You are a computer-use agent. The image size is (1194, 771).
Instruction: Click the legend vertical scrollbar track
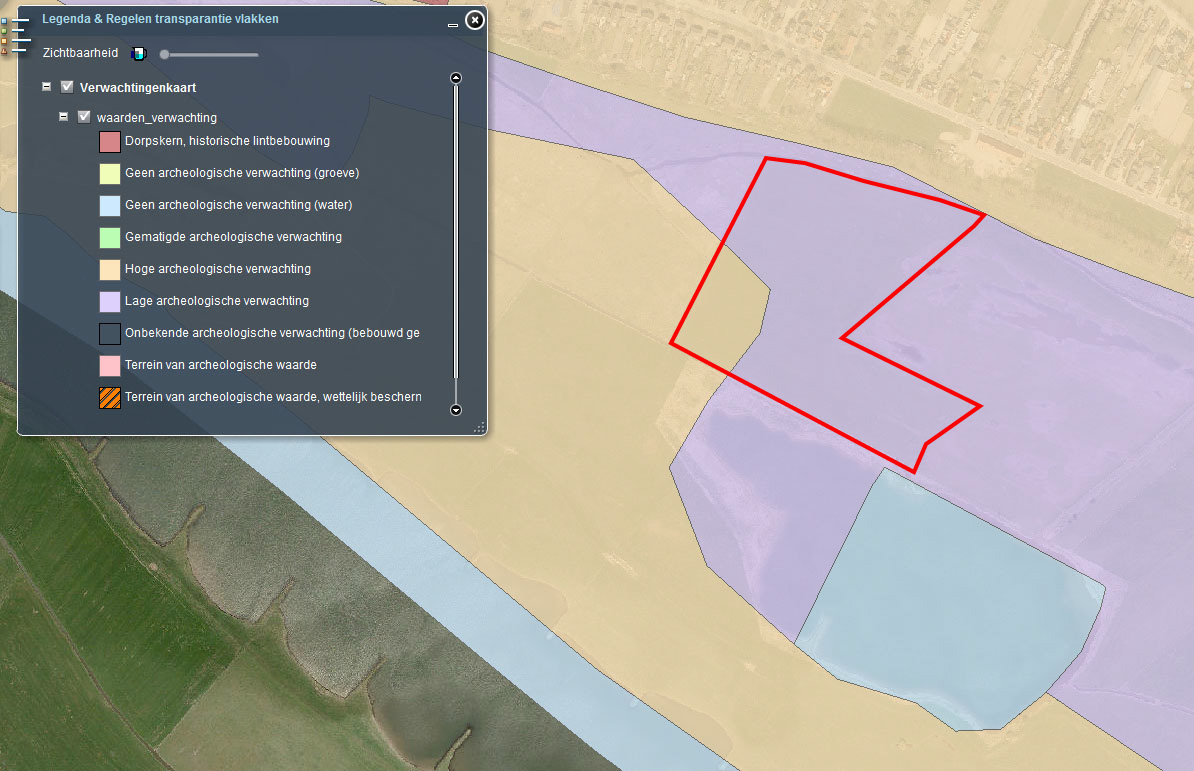[x=456, y=240]
